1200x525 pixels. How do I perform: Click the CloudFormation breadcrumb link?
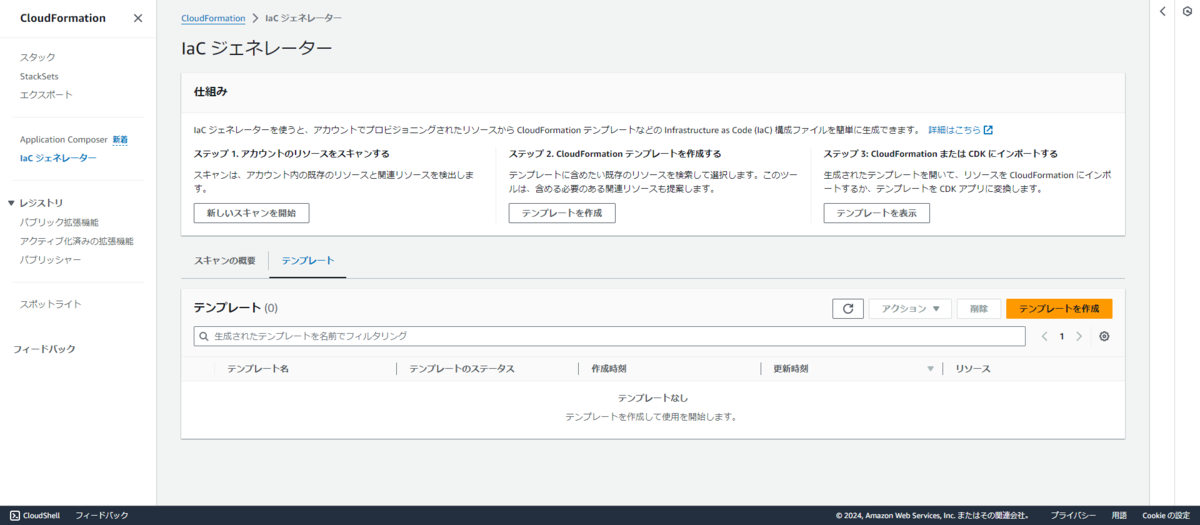pos(213,18)
